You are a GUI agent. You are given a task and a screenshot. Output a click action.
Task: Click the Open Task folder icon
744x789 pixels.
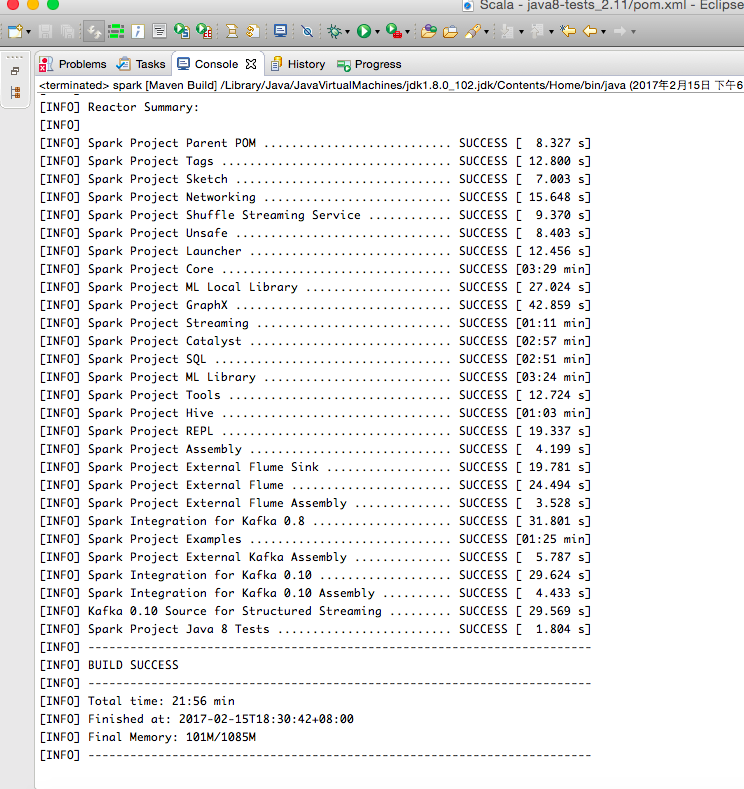point(450,32)
